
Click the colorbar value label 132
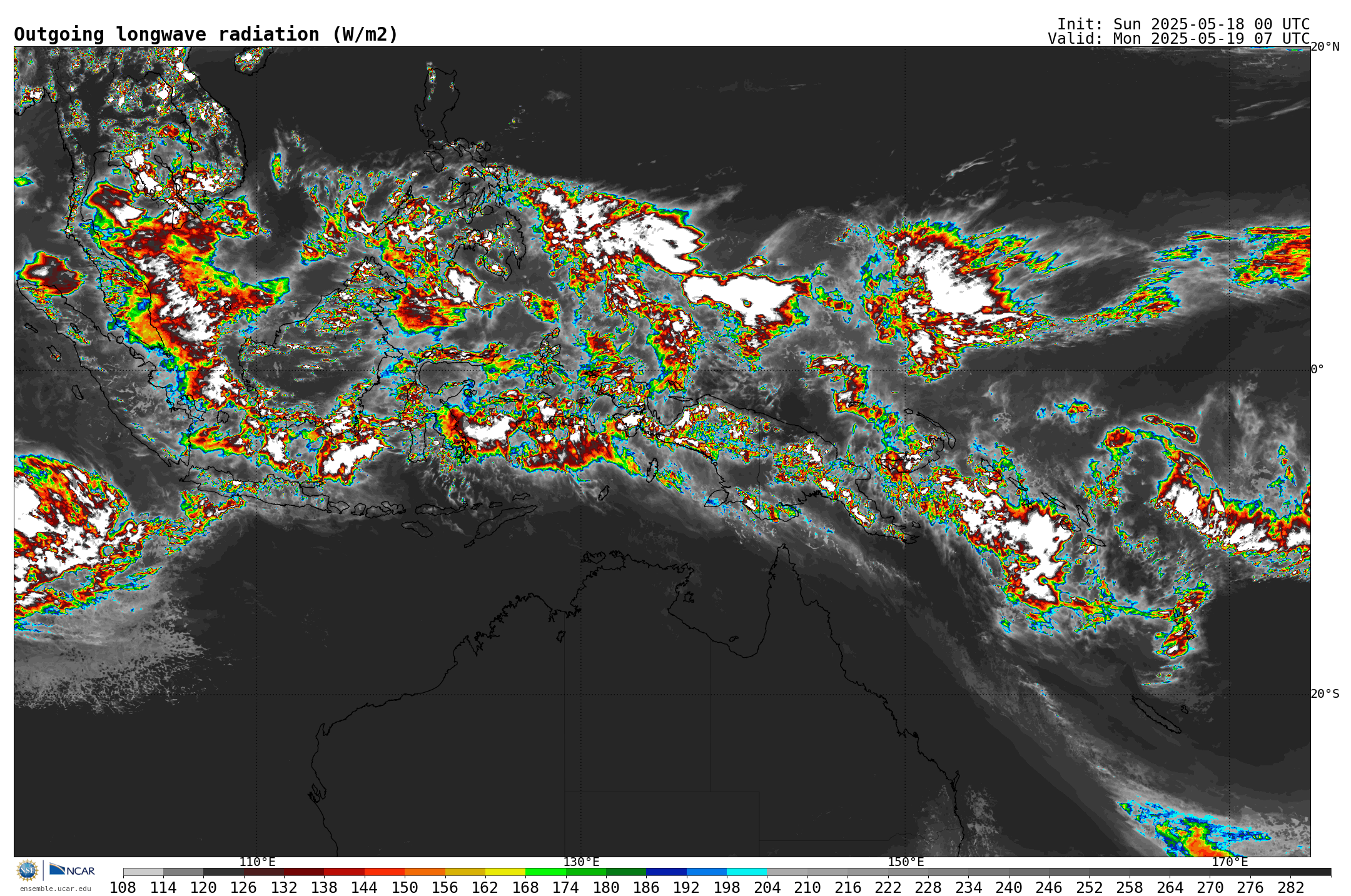(x=284, y=887)
